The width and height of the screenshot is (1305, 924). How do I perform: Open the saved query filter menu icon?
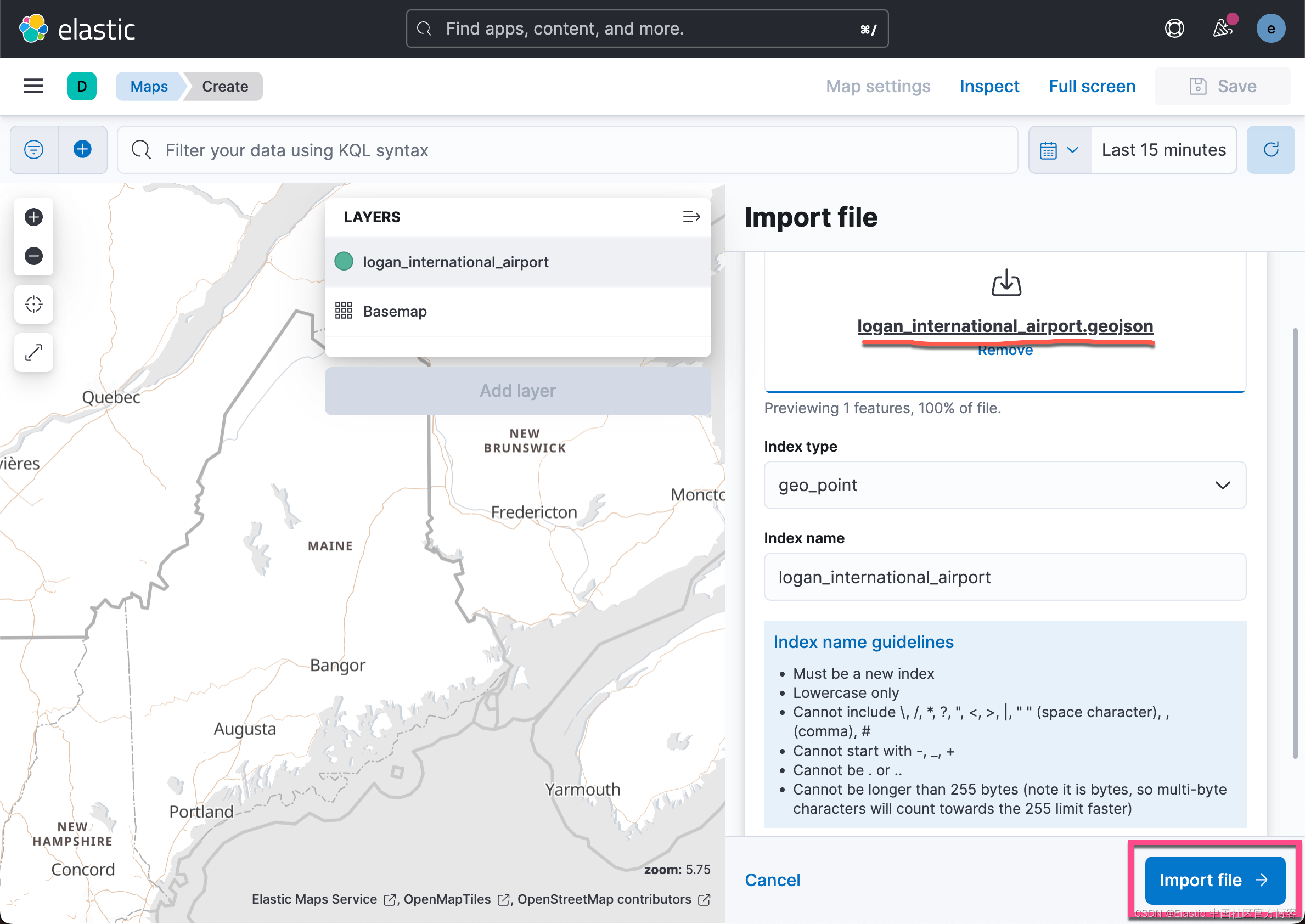pyautogui.click(x=34, y=150)
